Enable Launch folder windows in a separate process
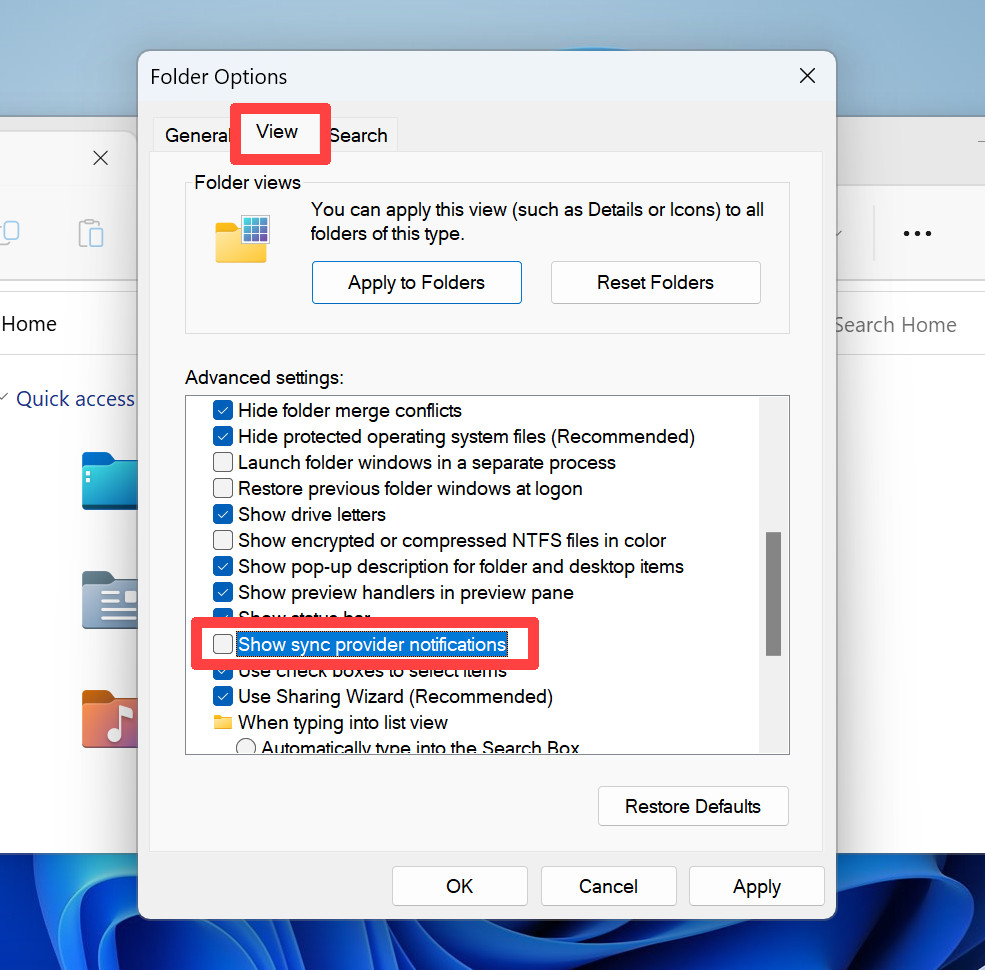Screen dimensions: 985x970 pos(222,462)
